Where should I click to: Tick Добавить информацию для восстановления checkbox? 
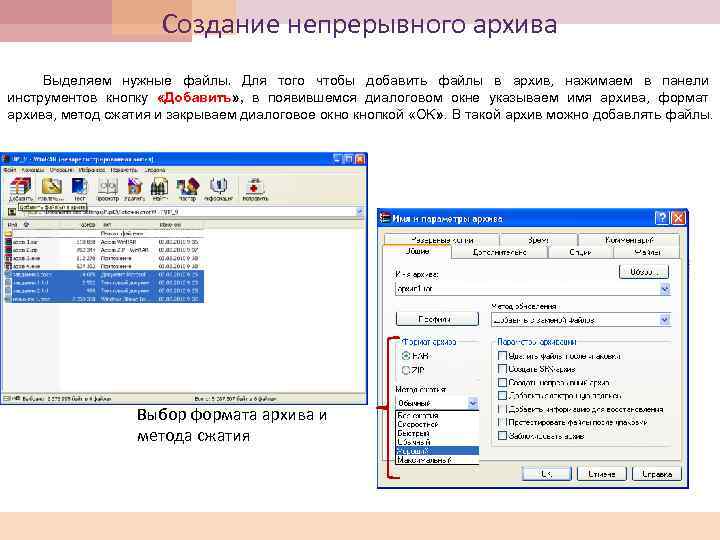(502, 409)
